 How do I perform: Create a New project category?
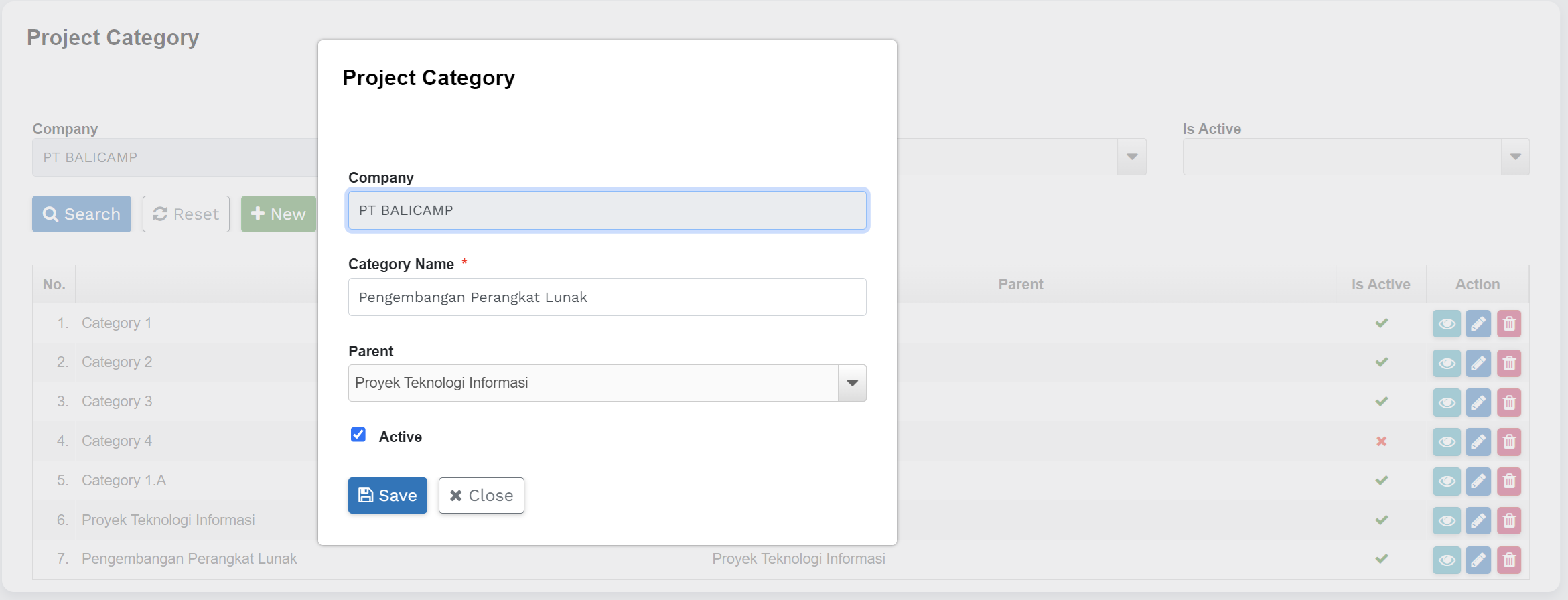[x=278, y=214]
